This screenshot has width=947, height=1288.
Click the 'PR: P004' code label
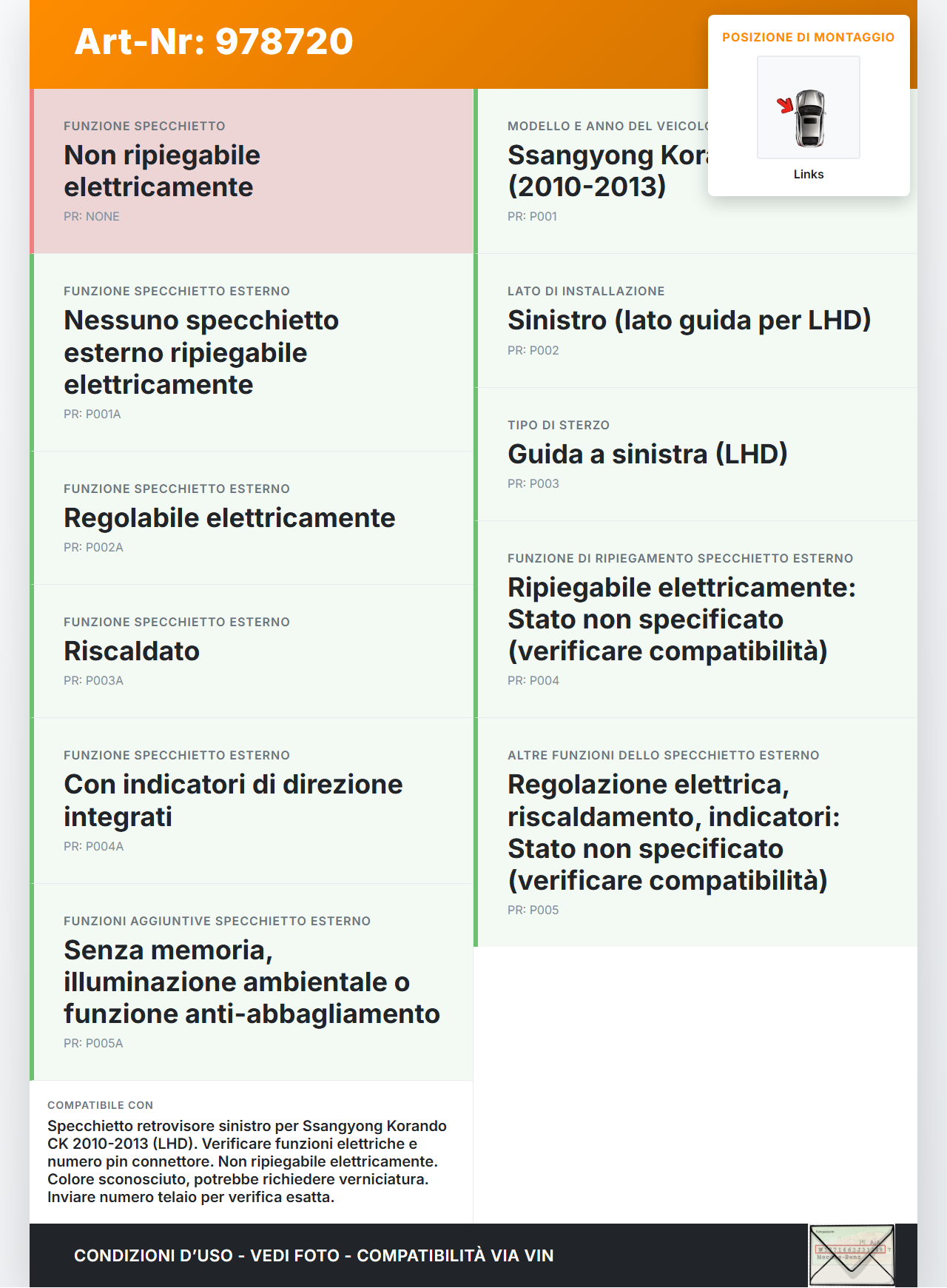point(533,680)
